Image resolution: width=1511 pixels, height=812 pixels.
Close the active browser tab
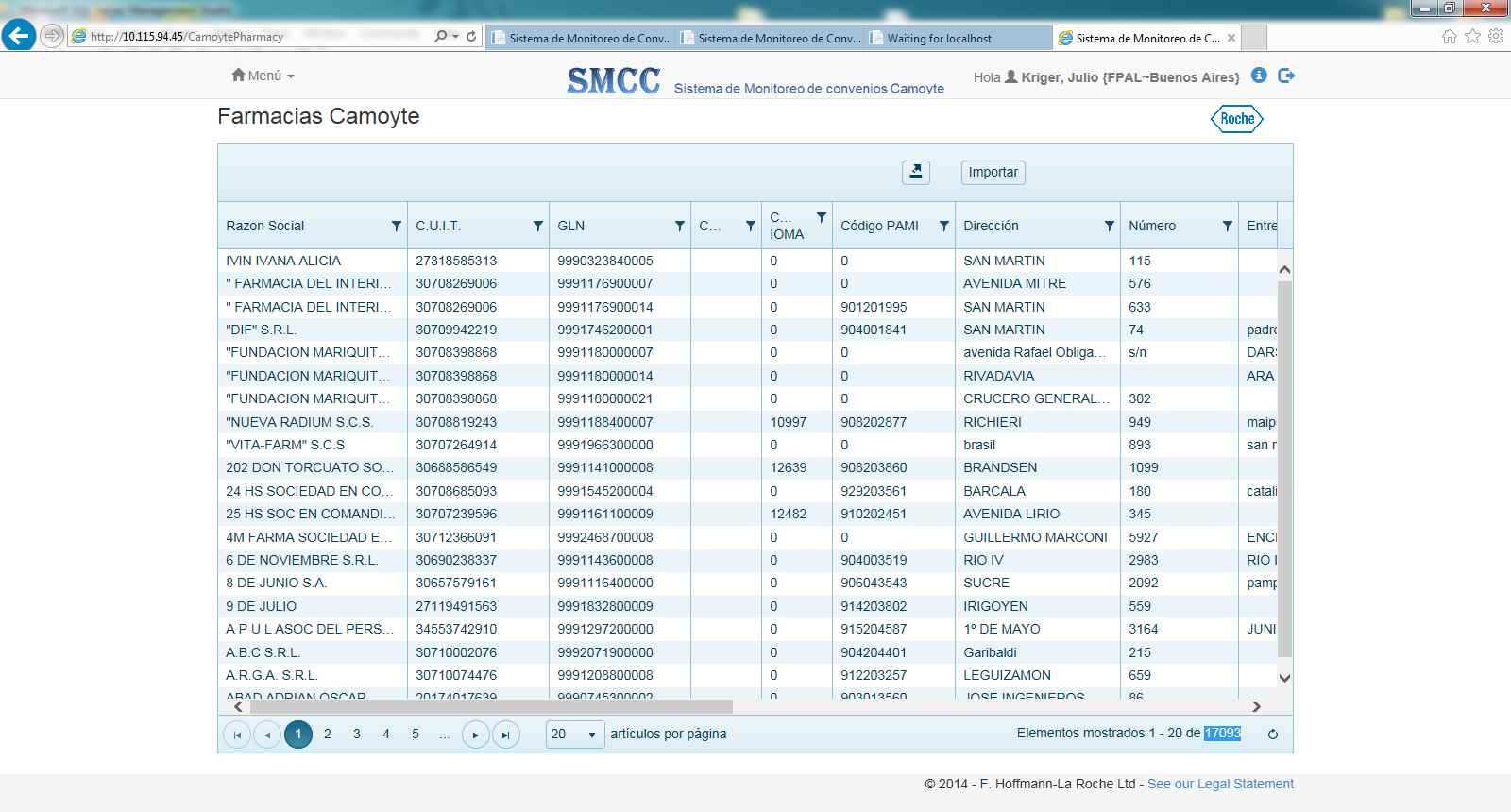point(1231,38)
